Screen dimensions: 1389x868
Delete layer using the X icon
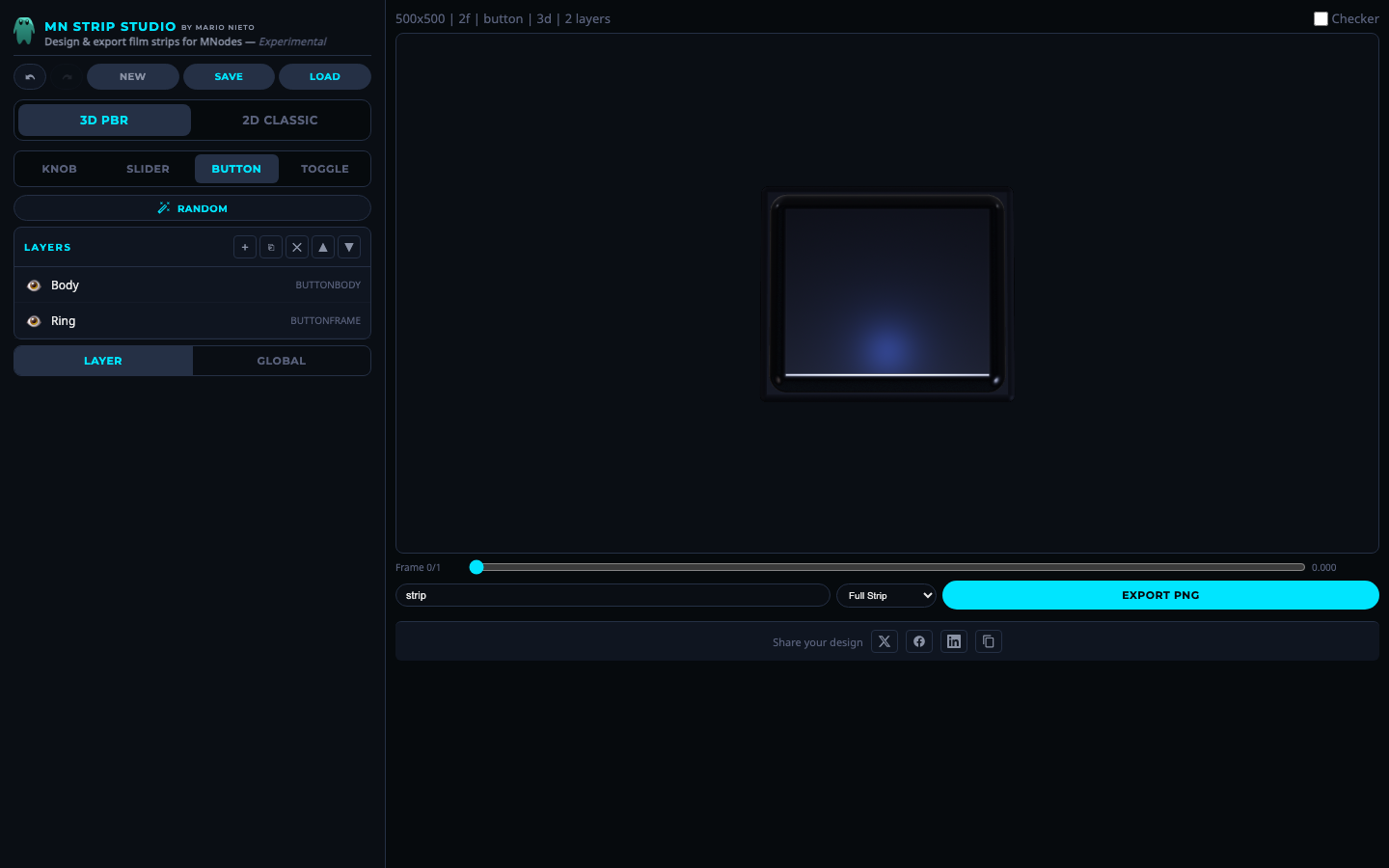point(297,248)
